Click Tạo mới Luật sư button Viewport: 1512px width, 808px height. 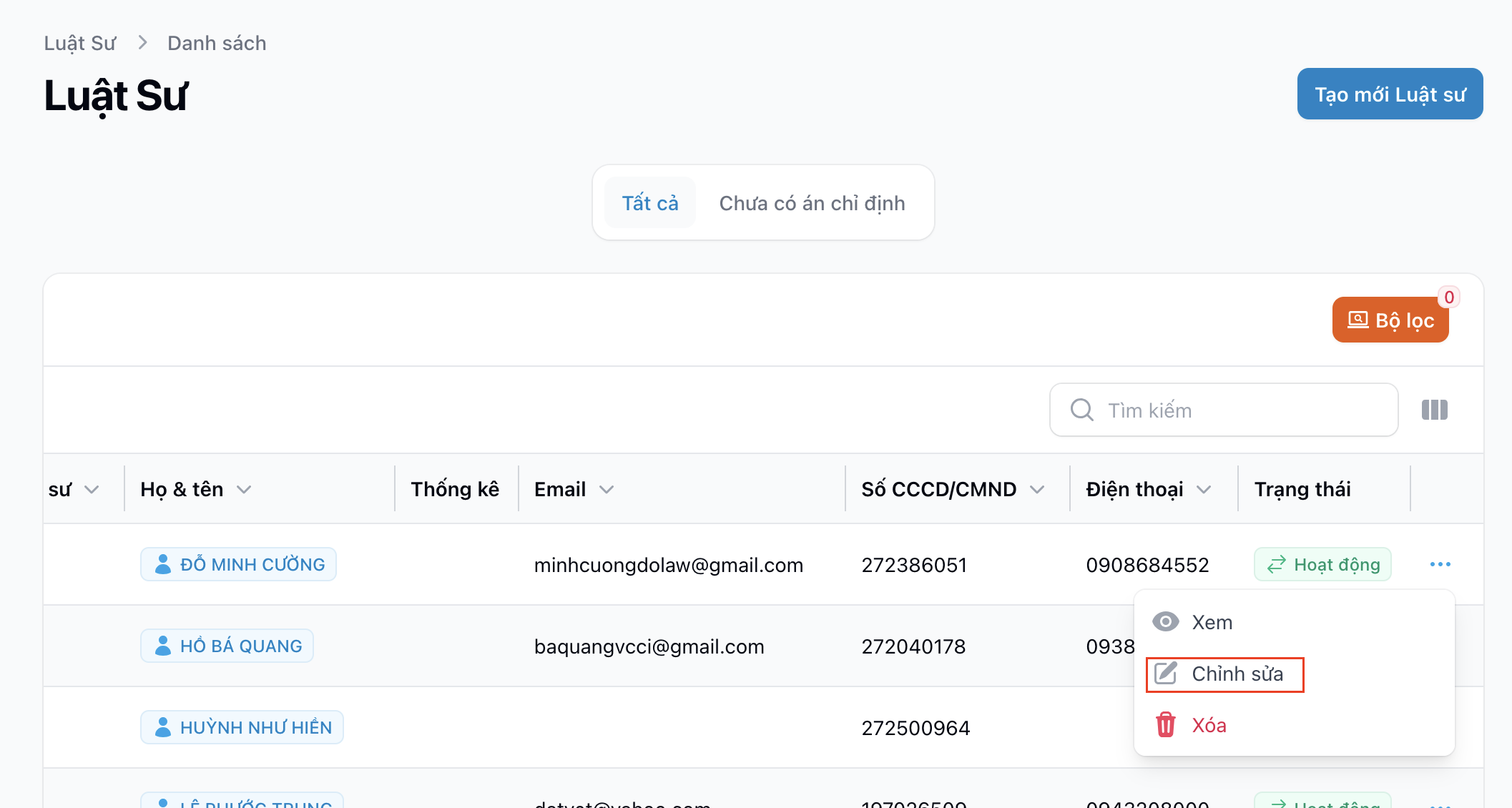(x=1390, y=94)
